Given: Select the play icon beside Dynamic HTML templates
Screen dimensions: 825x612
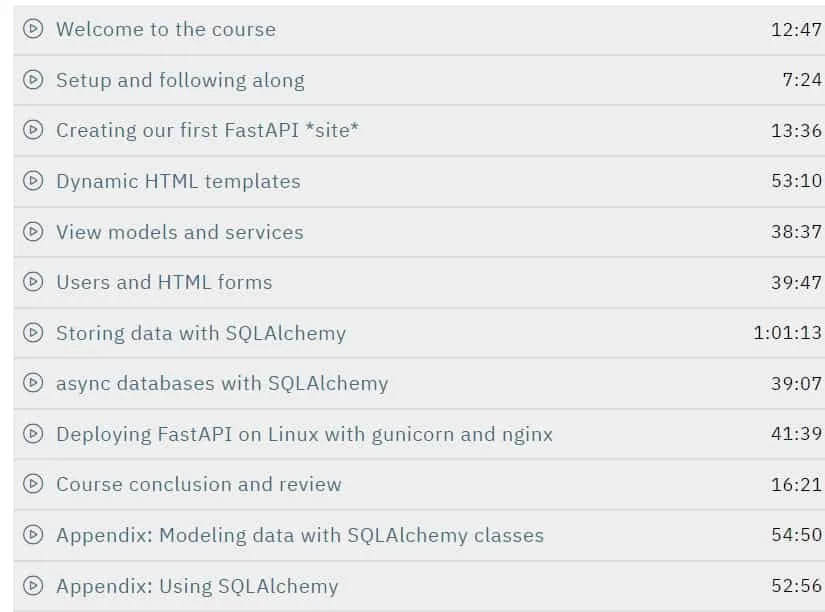Looking at the screenshot, I should (x=33, y=180).
